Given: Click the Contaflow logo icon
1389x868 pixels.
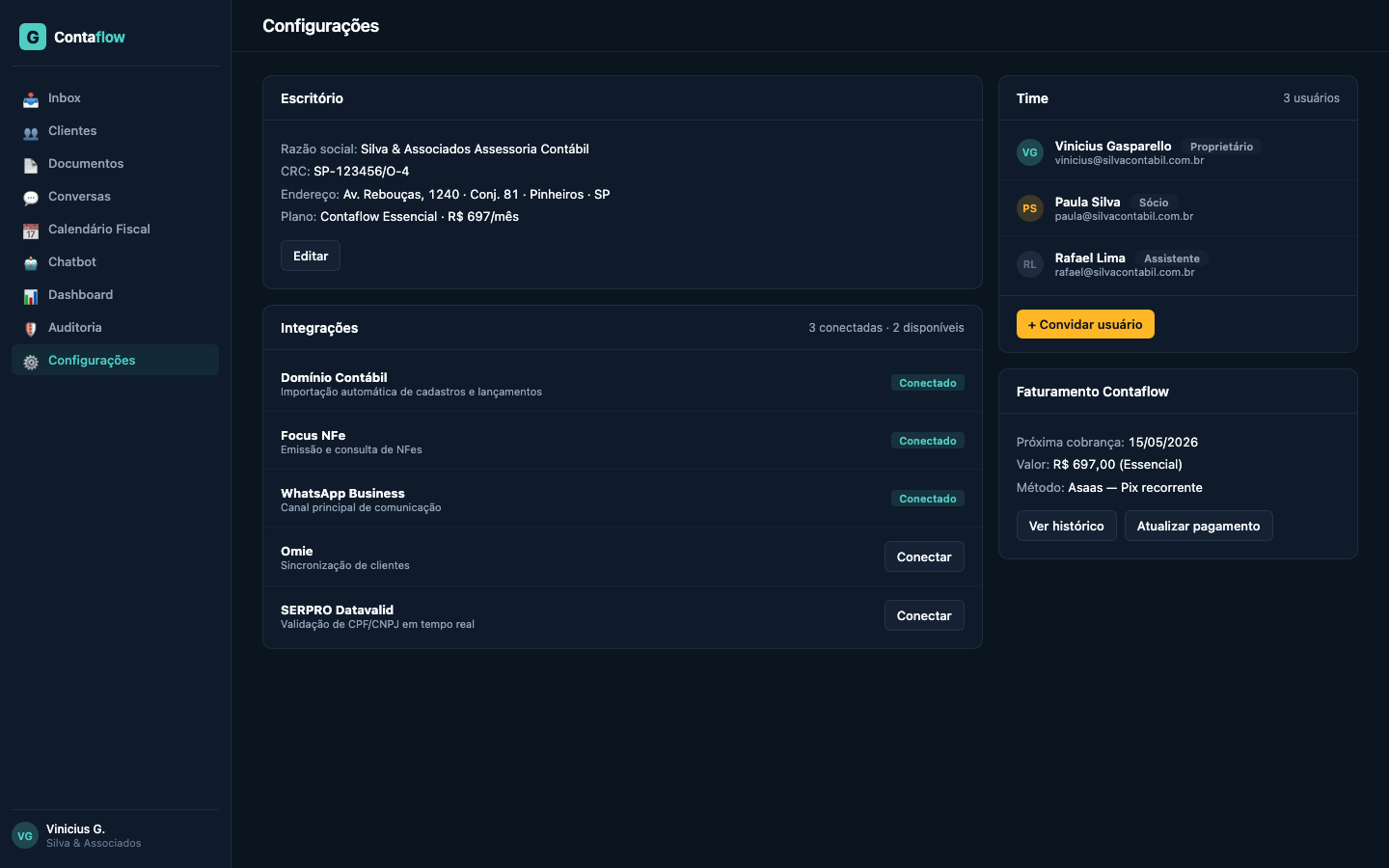Looking at the screenshot, I should point(33,37).
